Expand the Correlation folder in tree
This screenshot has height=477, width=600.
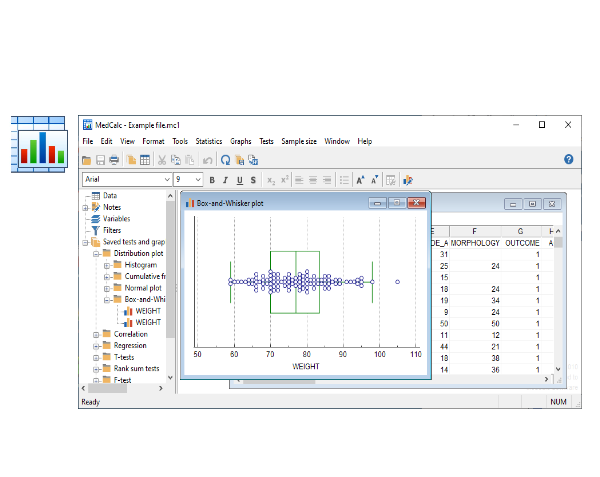click(x=95, y=334)
